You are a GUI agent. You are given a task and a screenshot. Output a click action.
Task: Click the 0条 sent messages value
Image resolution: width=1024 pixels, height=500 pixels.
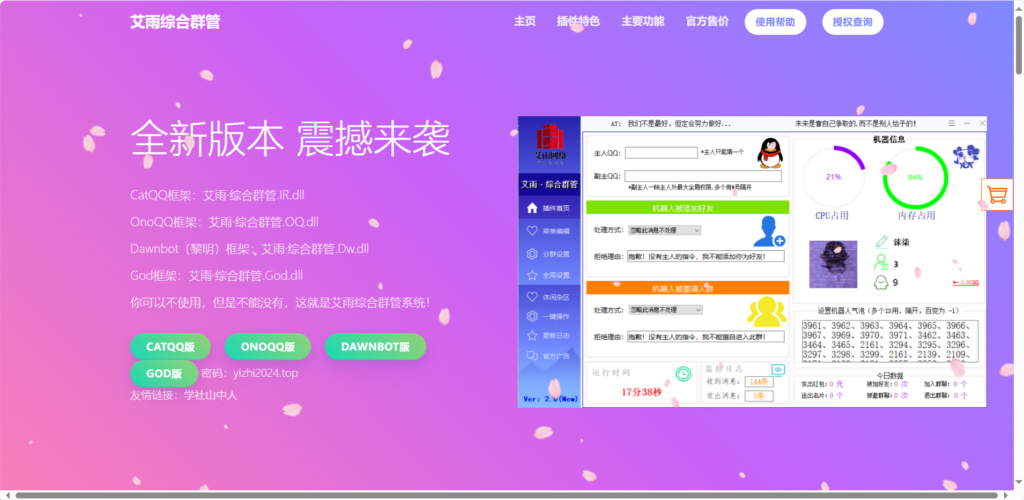(759, 396)
